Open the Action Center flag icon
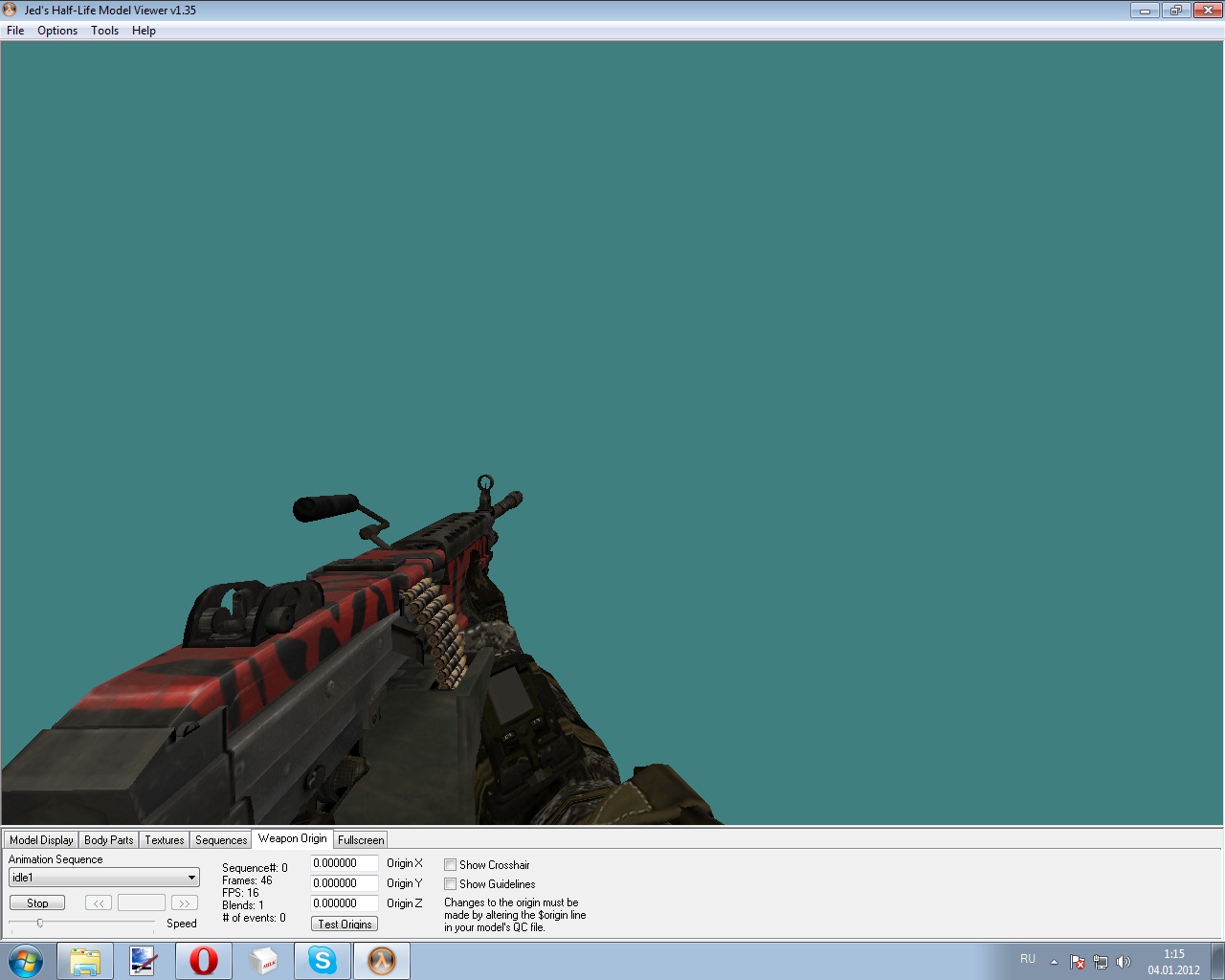The image size is (1225, 980). [x=1078, y=962]
